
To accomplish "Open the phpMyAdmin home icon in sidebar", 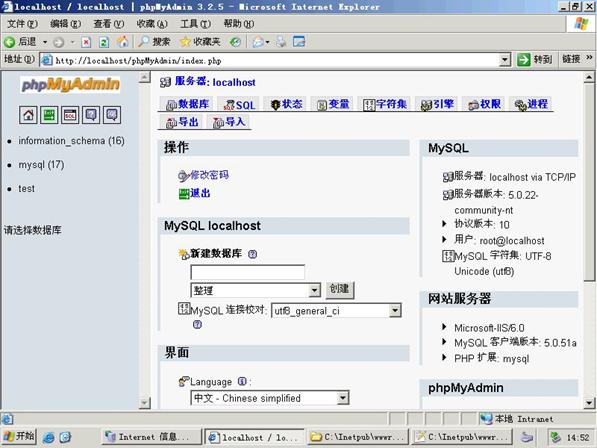I will point(28,115).
